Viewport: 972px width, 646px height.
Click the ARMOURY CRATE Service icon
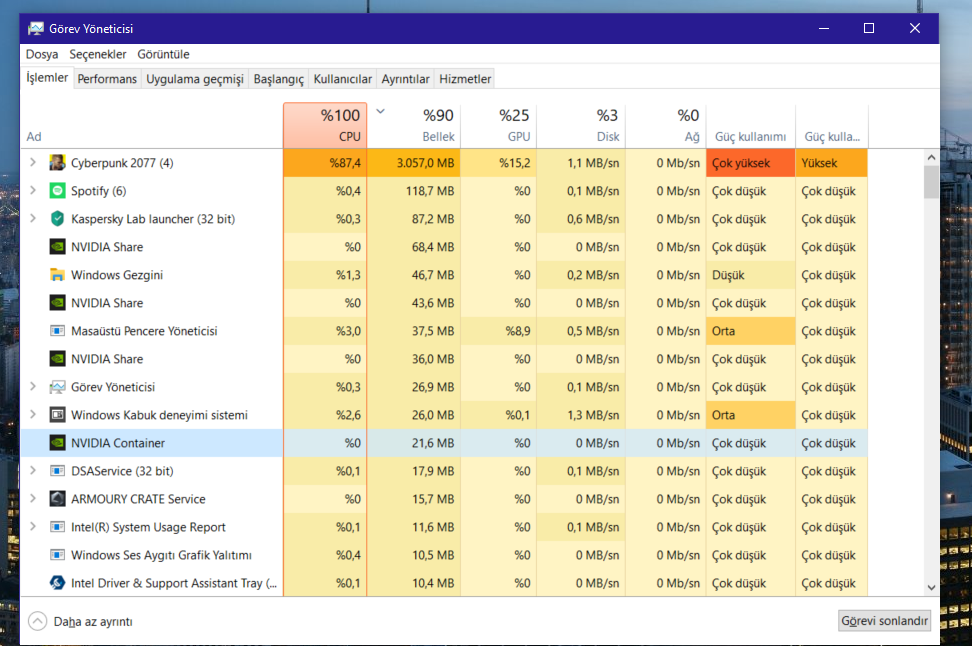click(x=57, y=499)
